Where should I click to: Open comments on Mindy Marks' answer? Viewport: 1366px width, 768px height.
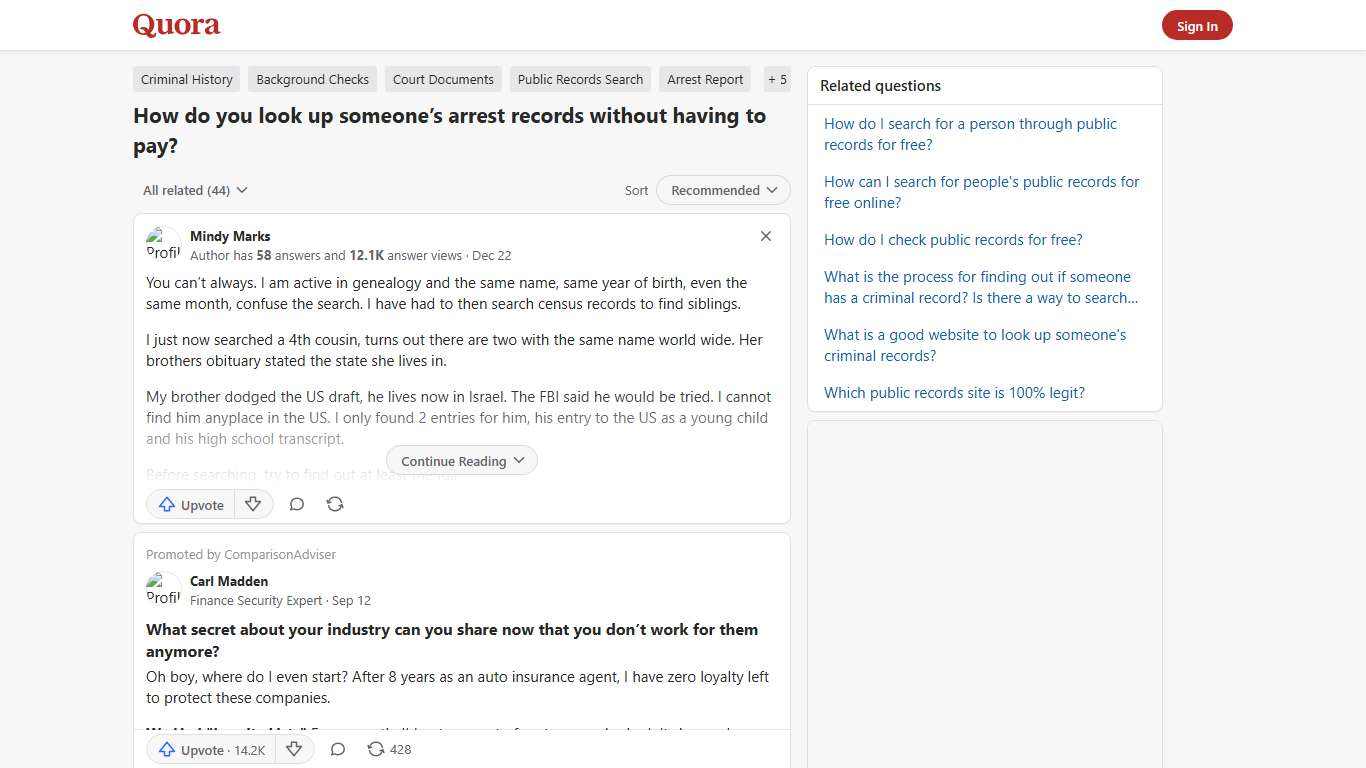coord(297,504)
